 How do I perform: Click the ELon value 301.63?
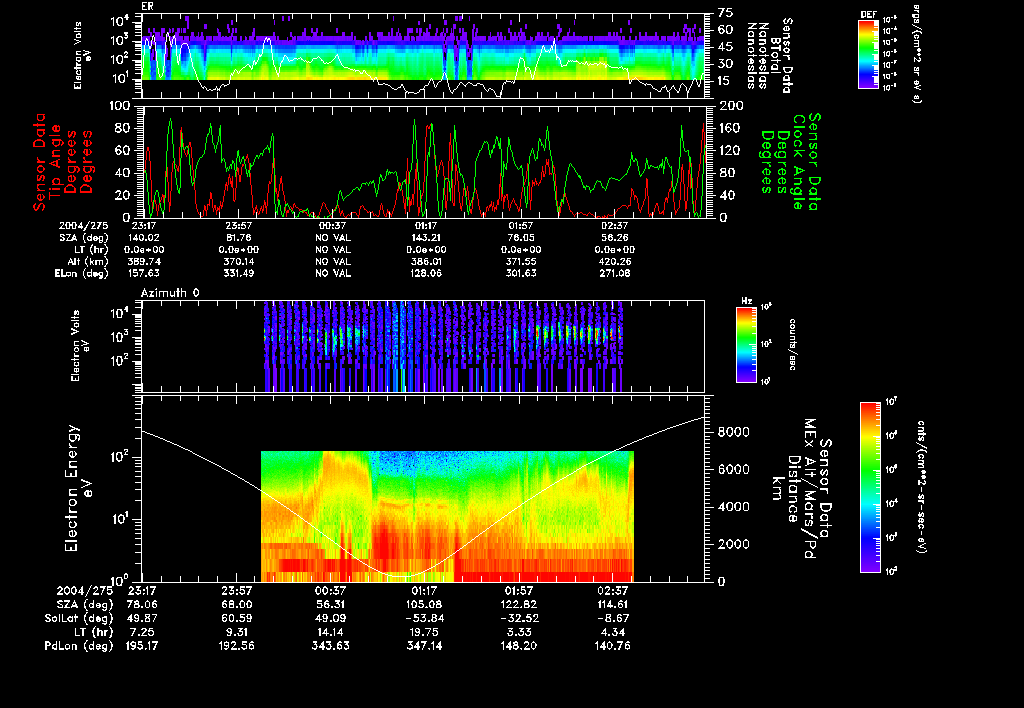(x=520, y=273)
